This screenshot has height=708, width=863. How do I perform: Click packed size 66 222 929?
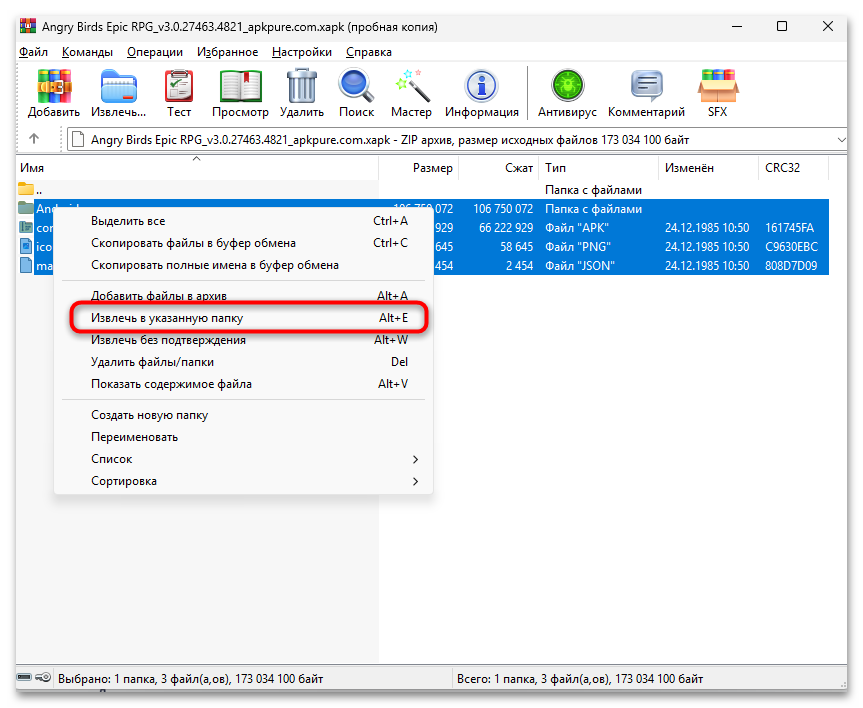point(506,228)
